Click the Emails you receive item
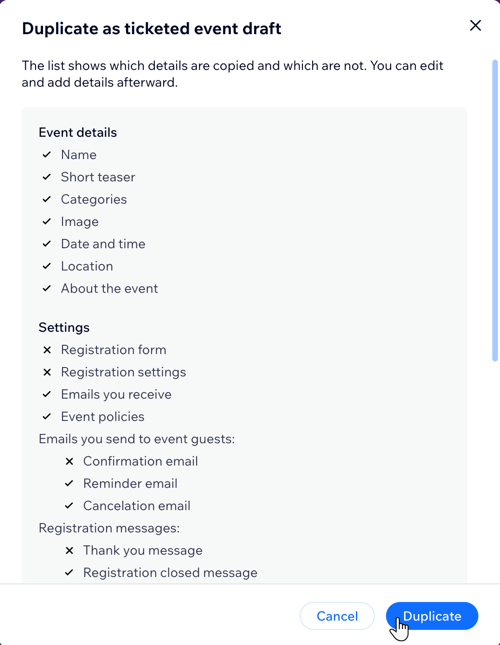 click(116, 394)
